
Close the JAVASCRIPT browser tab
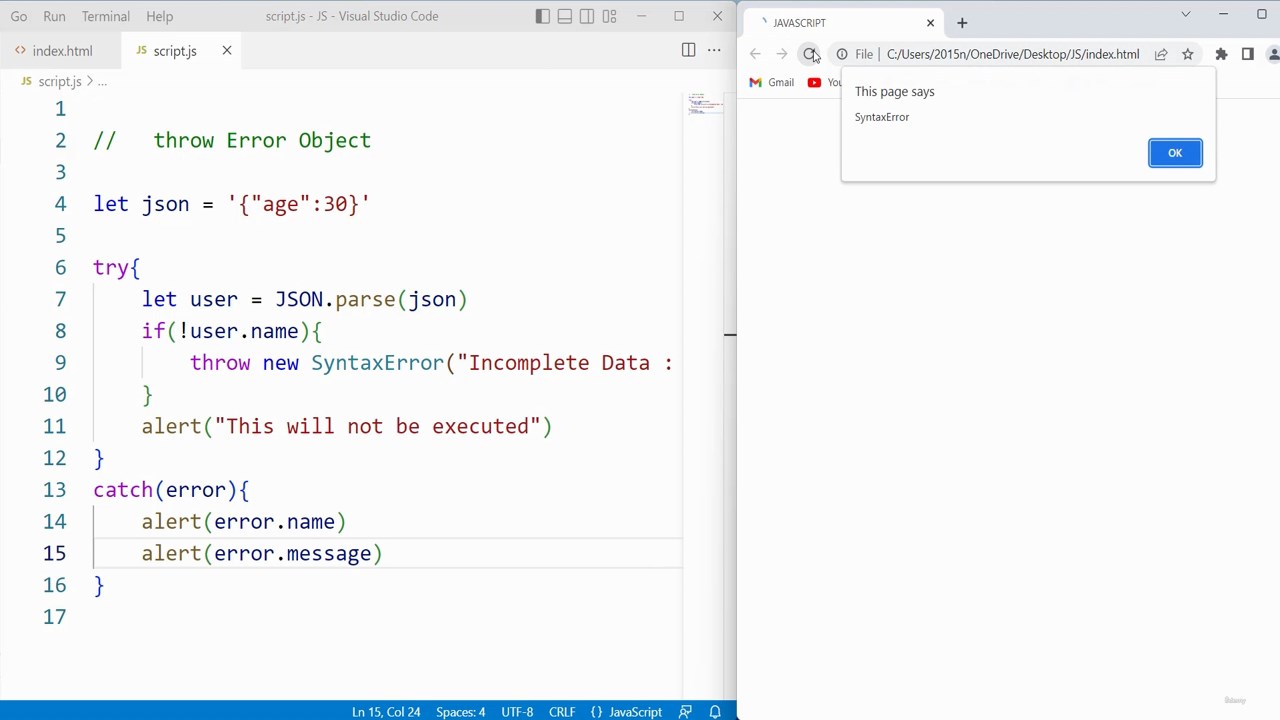930,22
